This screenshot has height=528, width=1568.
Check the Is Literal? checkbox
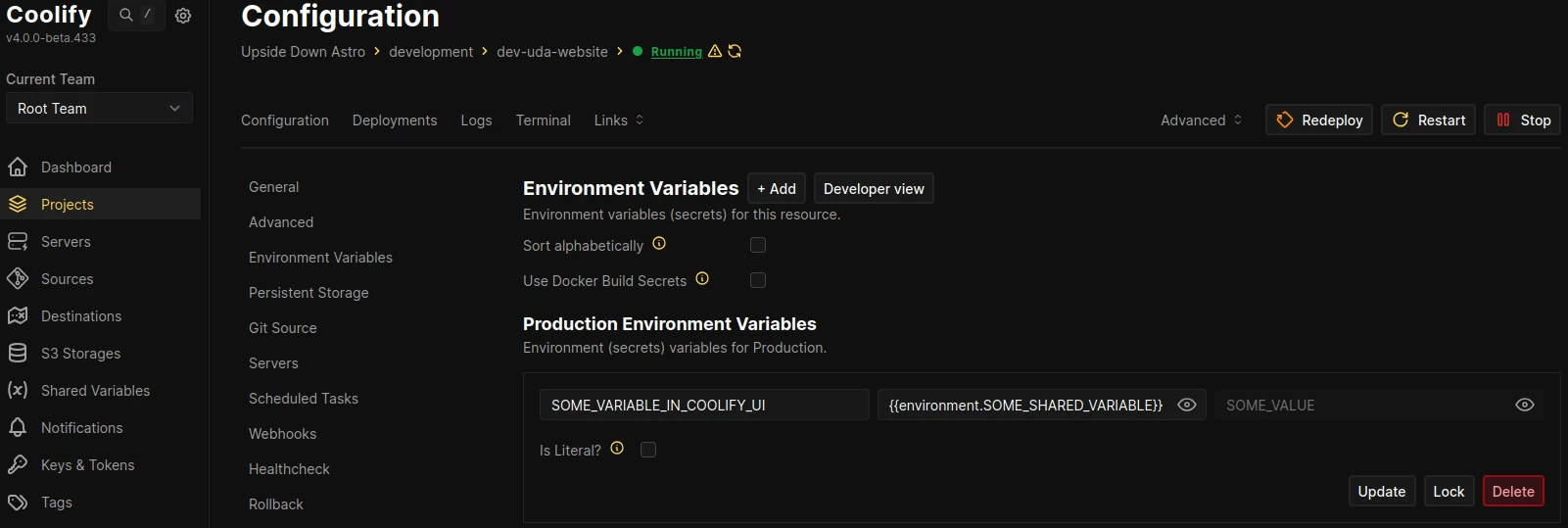648,450
